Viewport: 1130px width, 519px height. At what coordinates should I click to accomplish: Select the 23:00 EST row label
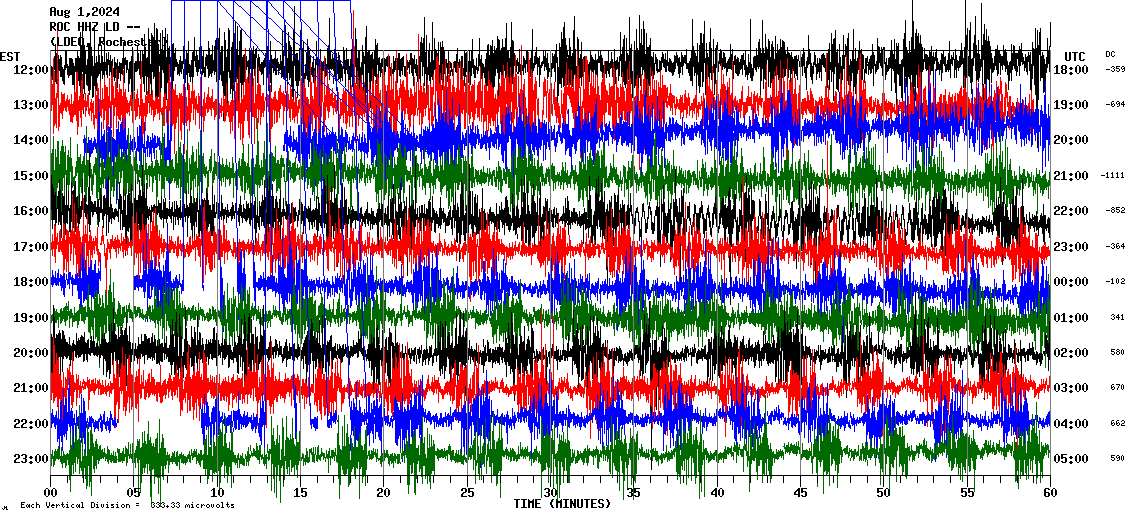coord(32,459)
